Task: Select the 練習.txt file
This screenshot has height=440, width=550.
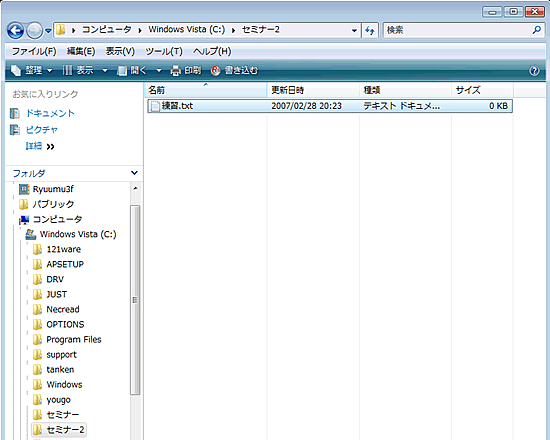Action: 330,106
